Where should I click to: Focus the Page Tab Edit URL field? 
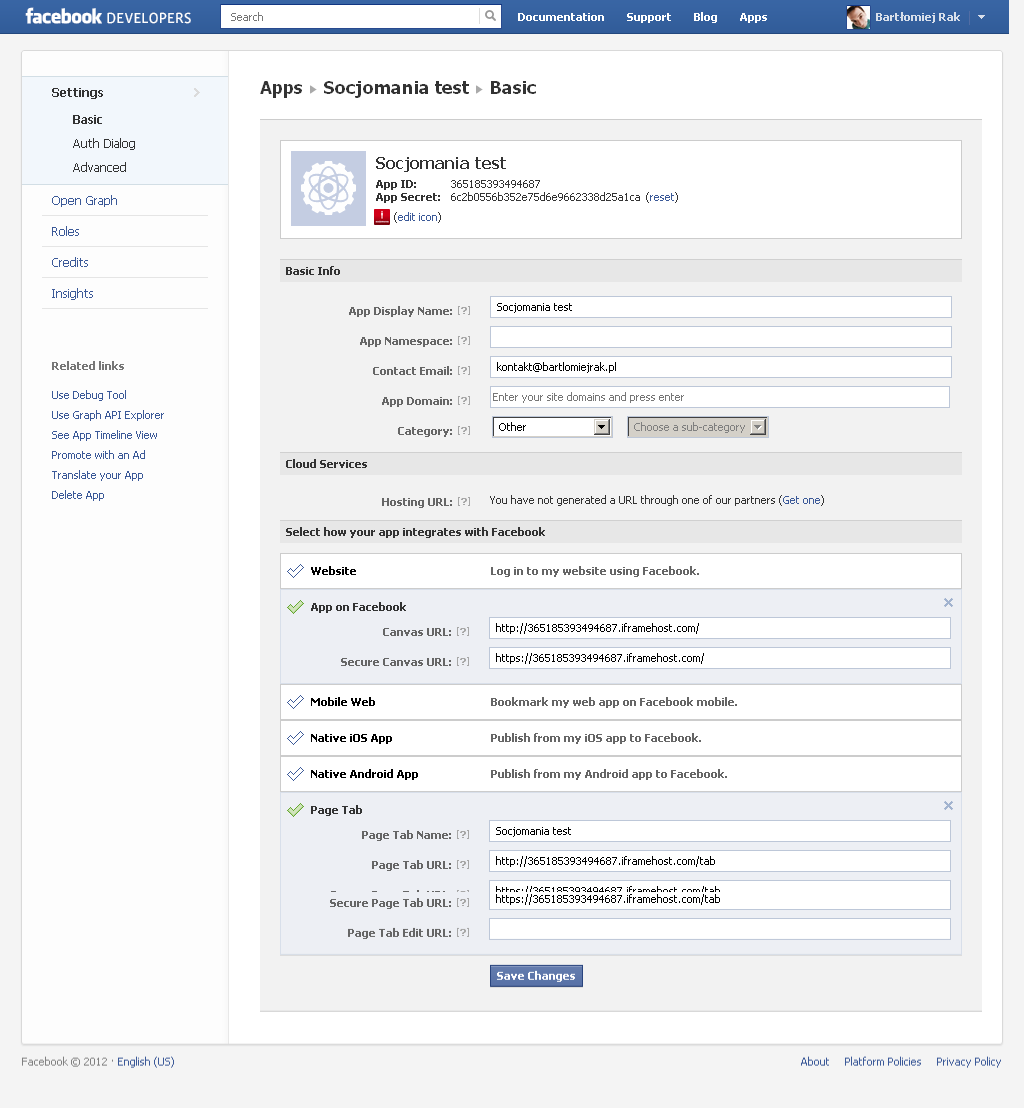pyautogui.click(x=719, y=929)
